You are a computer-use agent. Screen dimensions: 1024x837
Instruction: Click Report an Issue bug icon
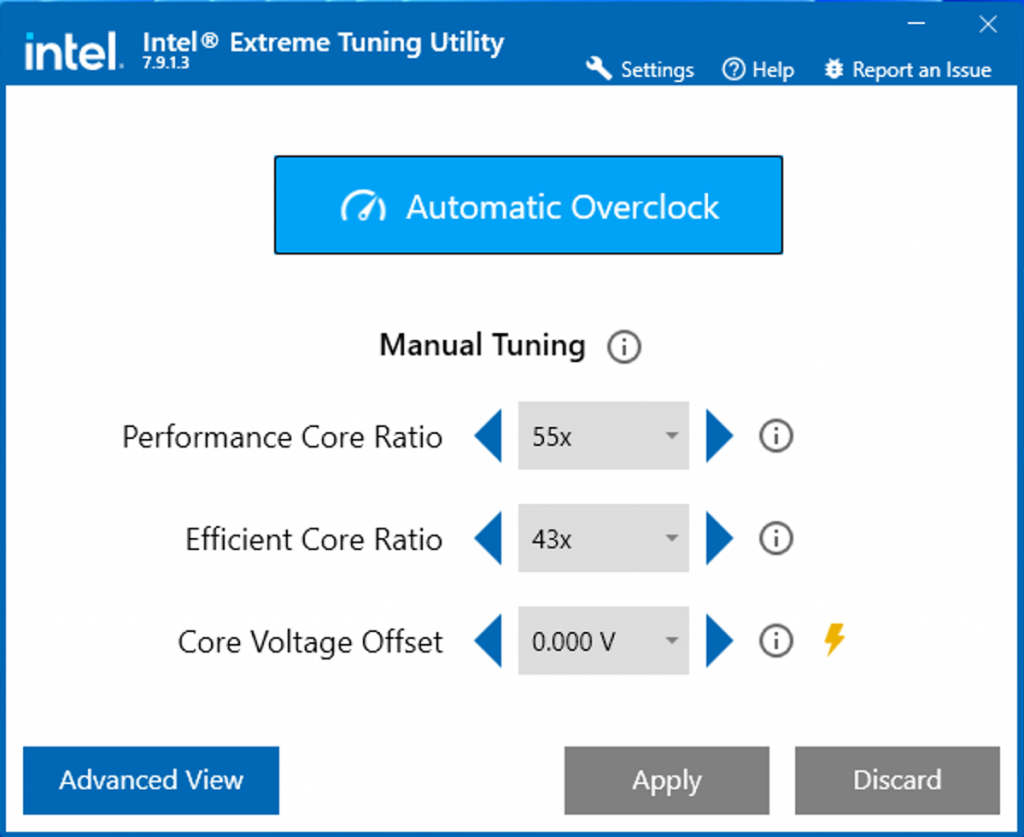tap(834, 70)
